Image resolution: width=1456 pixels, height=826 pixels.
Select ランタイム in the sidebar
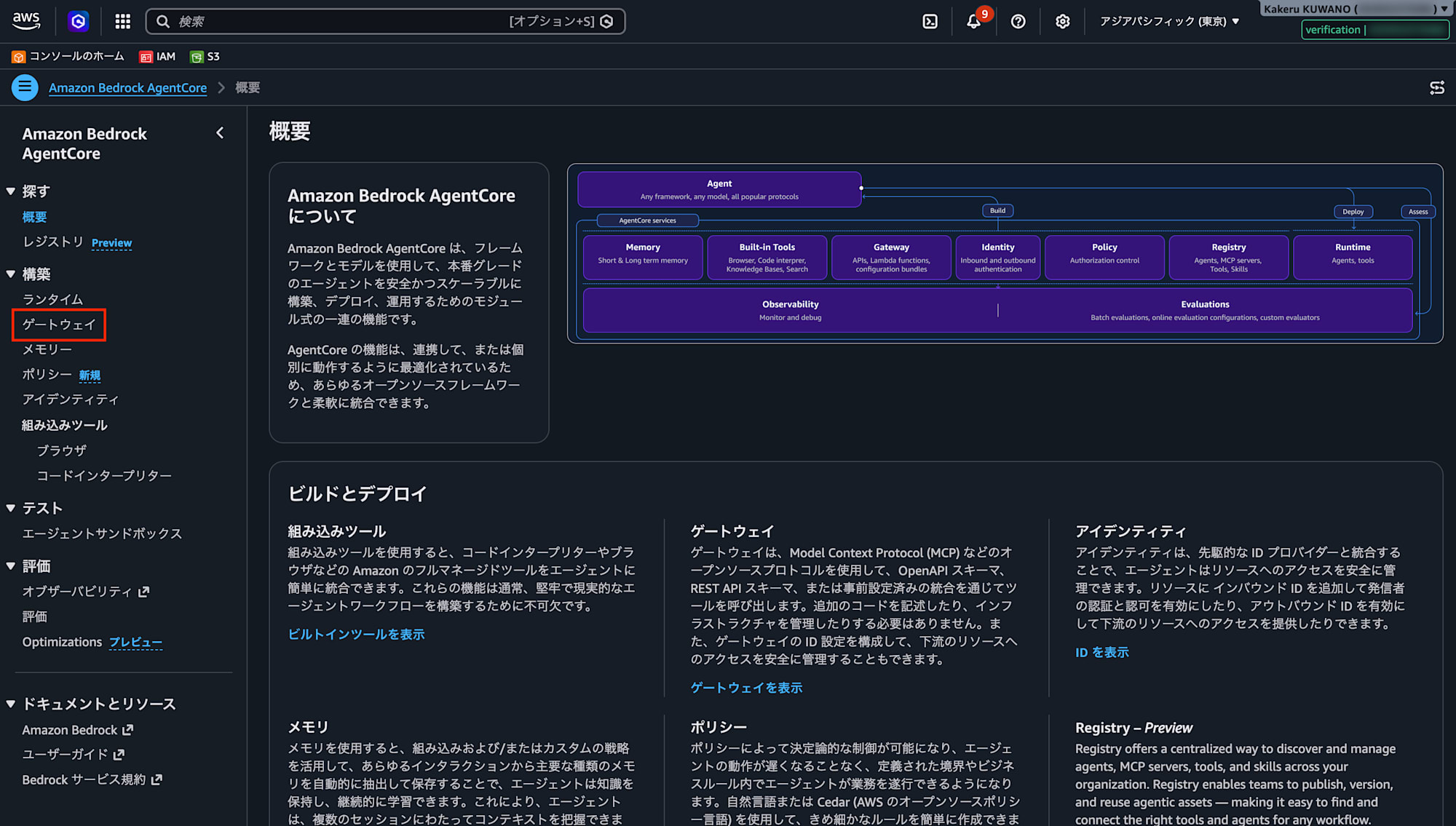(52, 299)
